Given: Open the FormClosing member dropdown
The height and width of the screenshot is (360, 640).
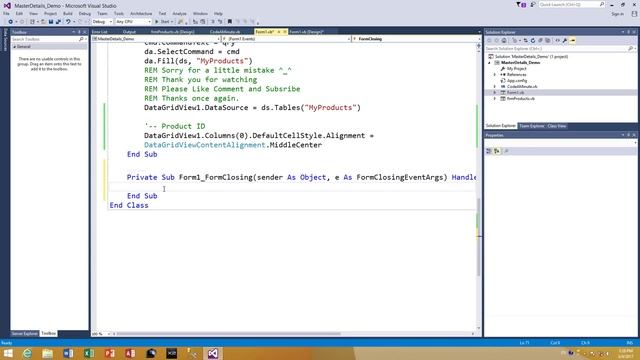Looking at the screenshot, I should coord(416,39).
